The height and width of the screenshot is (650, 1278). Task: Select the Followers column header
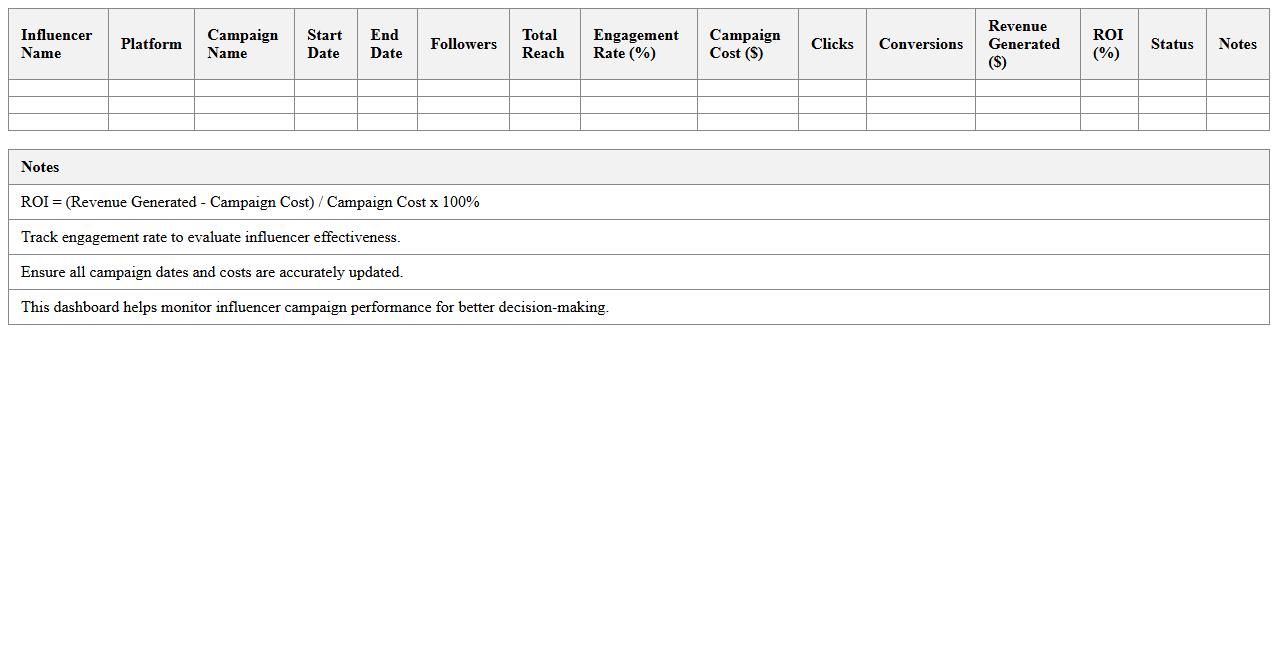[x=463, y=44]
